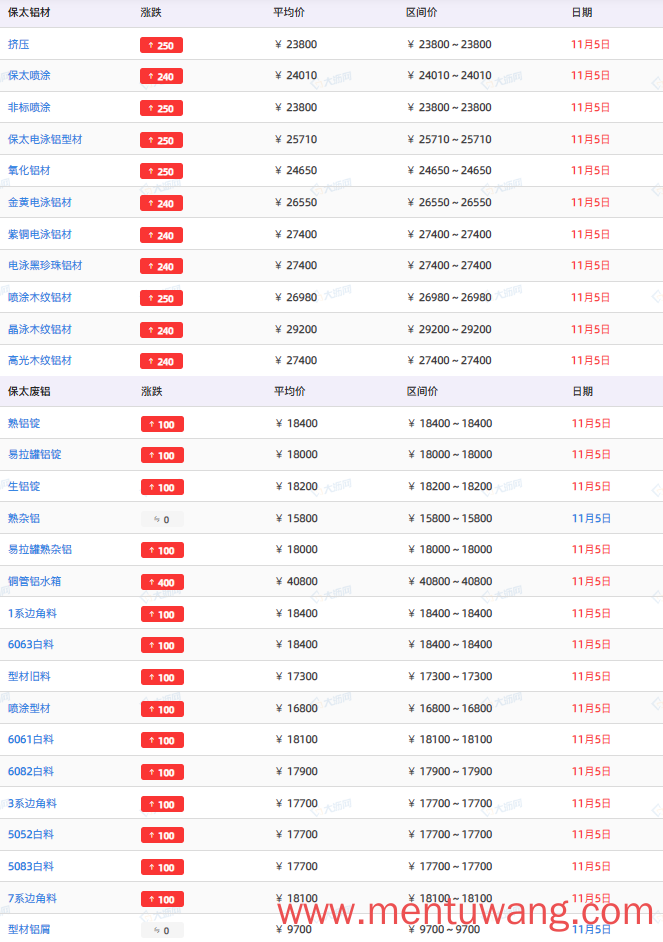
Task: Open the 生铝锭 link
Action: 24,487
